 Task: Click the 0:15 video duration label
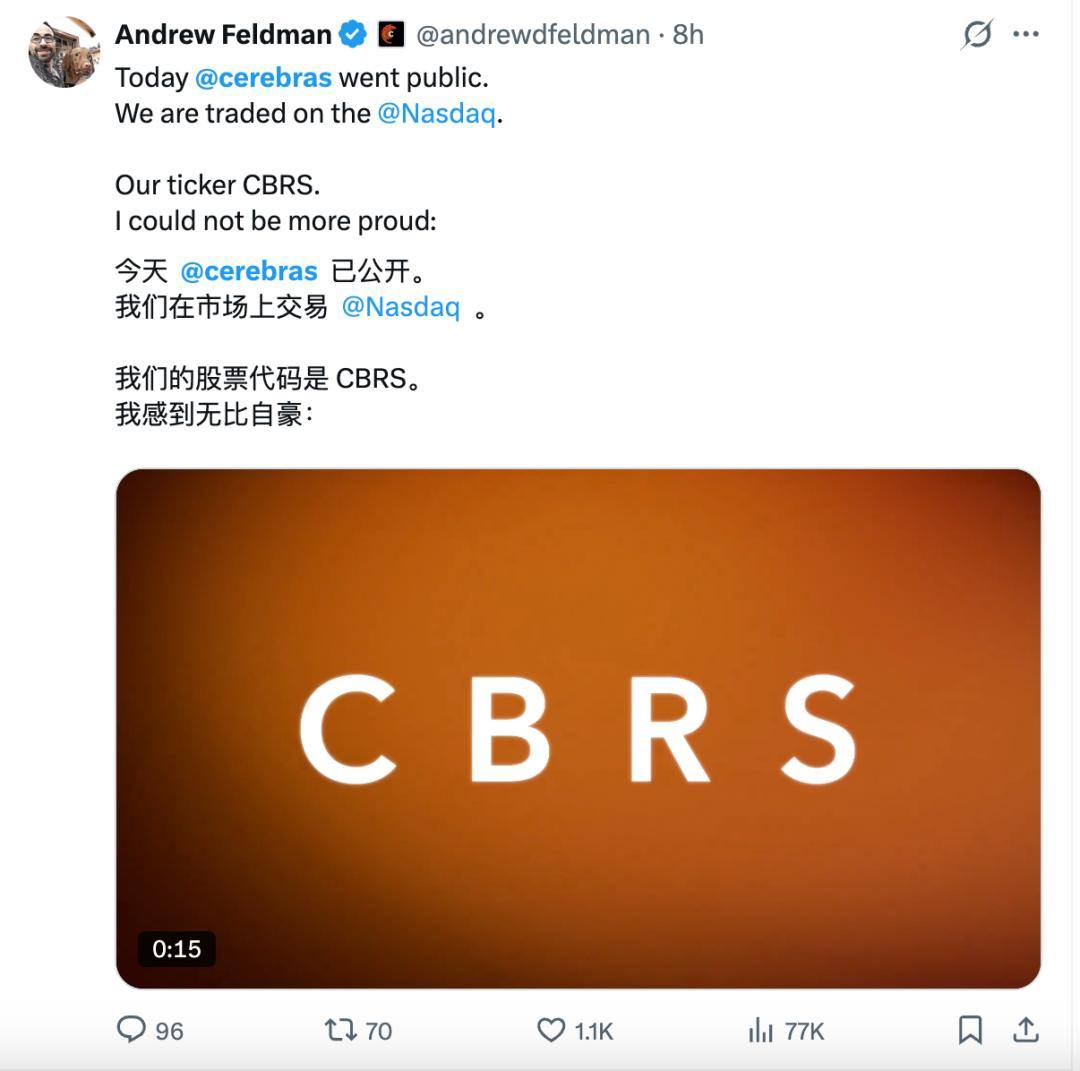[176, 949]
